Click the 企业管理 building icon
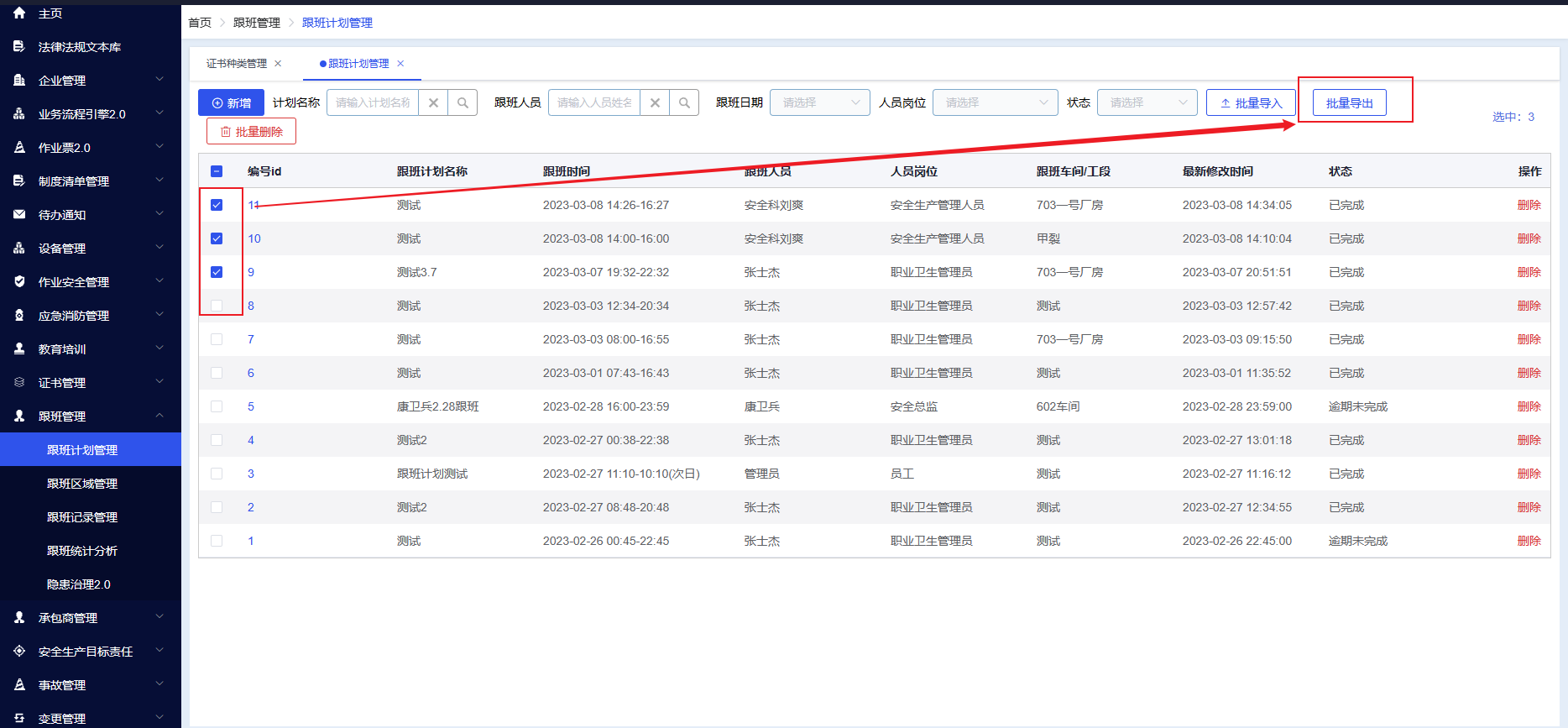The image size is (1568, 728). [19, 81]
